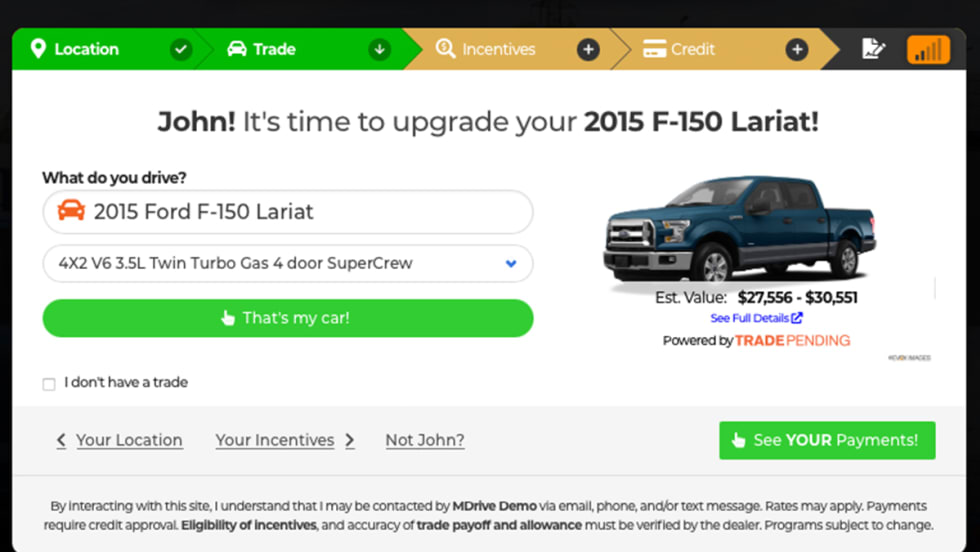Screen dimensions: 980x552
Task: Expand the Incentives step plus button
Action: point(588,49)
